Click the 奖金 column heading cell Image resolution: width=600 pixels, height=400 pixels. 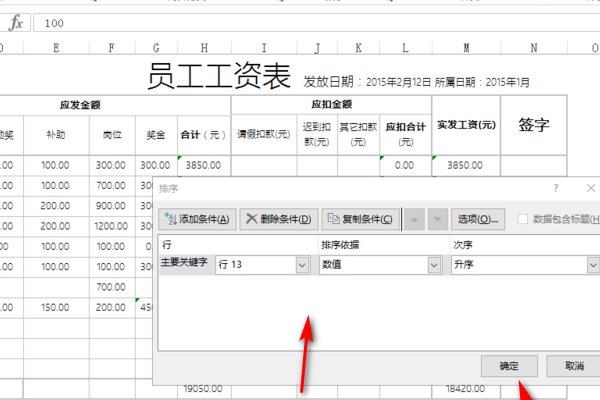[156, 135]
